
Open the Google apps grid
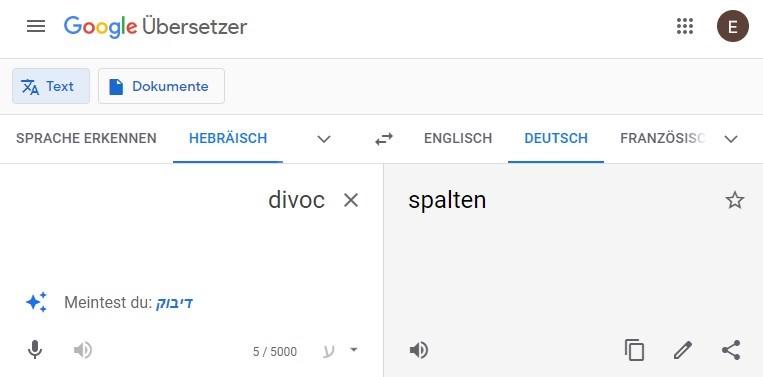click(x=685, y=26)
